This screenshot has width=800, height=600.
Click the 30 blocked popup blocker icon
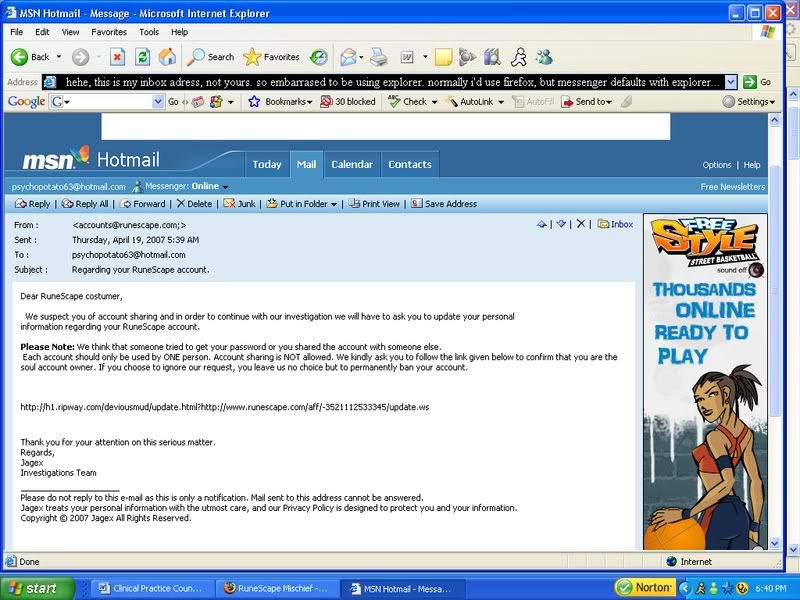[347, 102]
